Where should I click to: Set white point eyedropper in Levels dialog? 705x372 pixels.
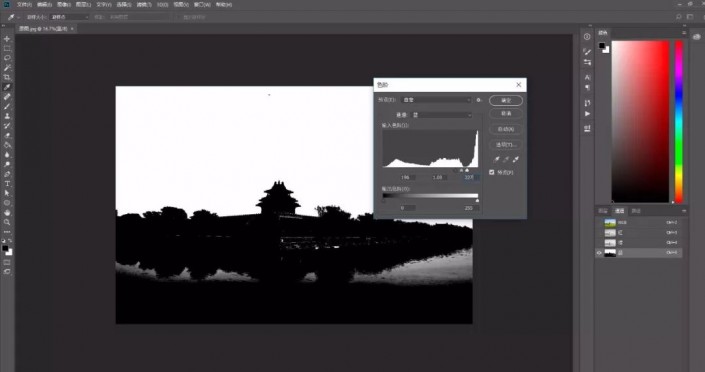tap(516, 159)
